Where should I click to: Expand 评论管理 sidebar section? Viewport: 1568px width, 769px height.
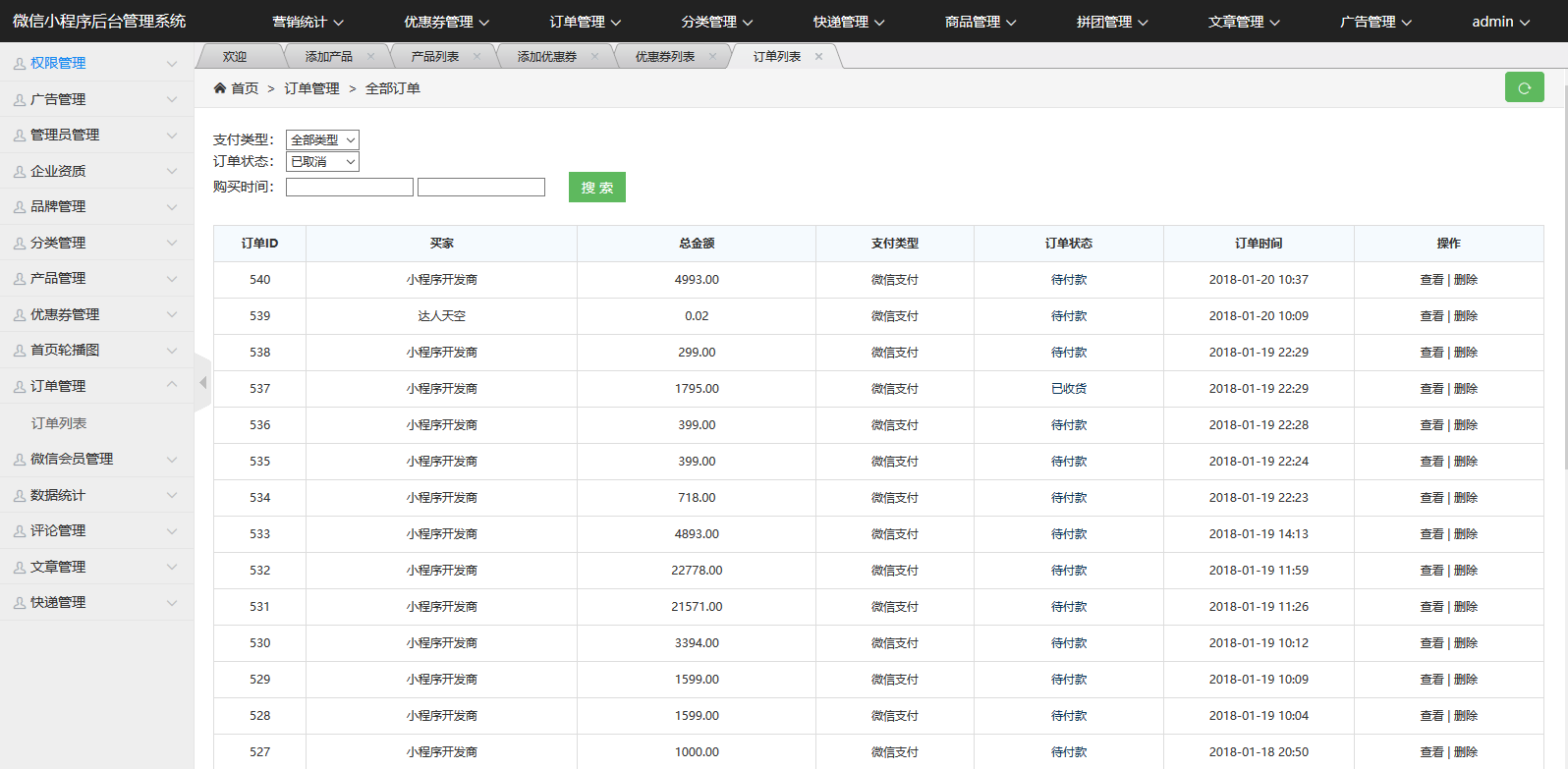point(96,530)
